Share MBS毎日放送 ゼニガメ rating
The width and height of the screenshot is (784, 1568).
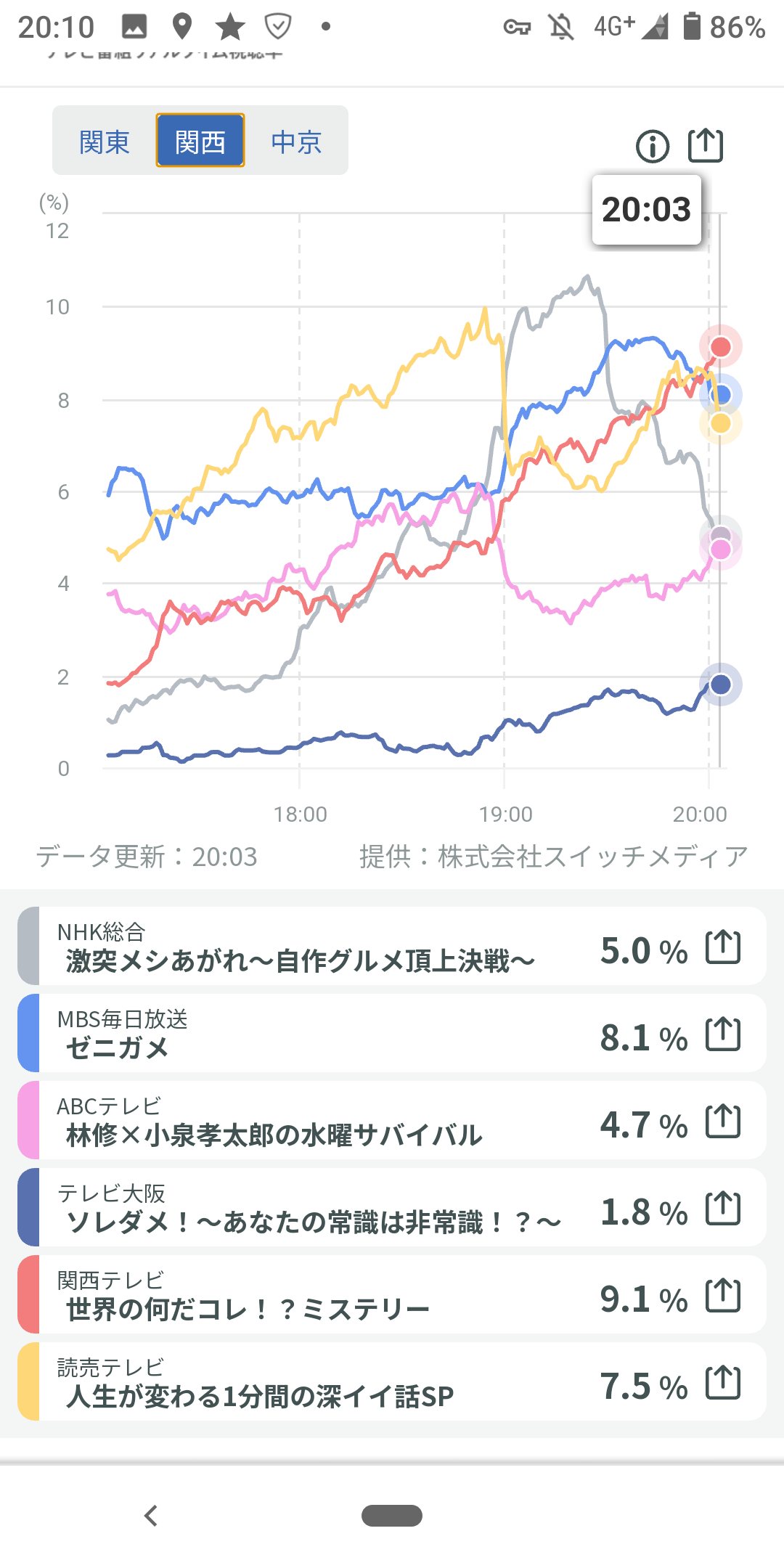(x=723, y=1034)
